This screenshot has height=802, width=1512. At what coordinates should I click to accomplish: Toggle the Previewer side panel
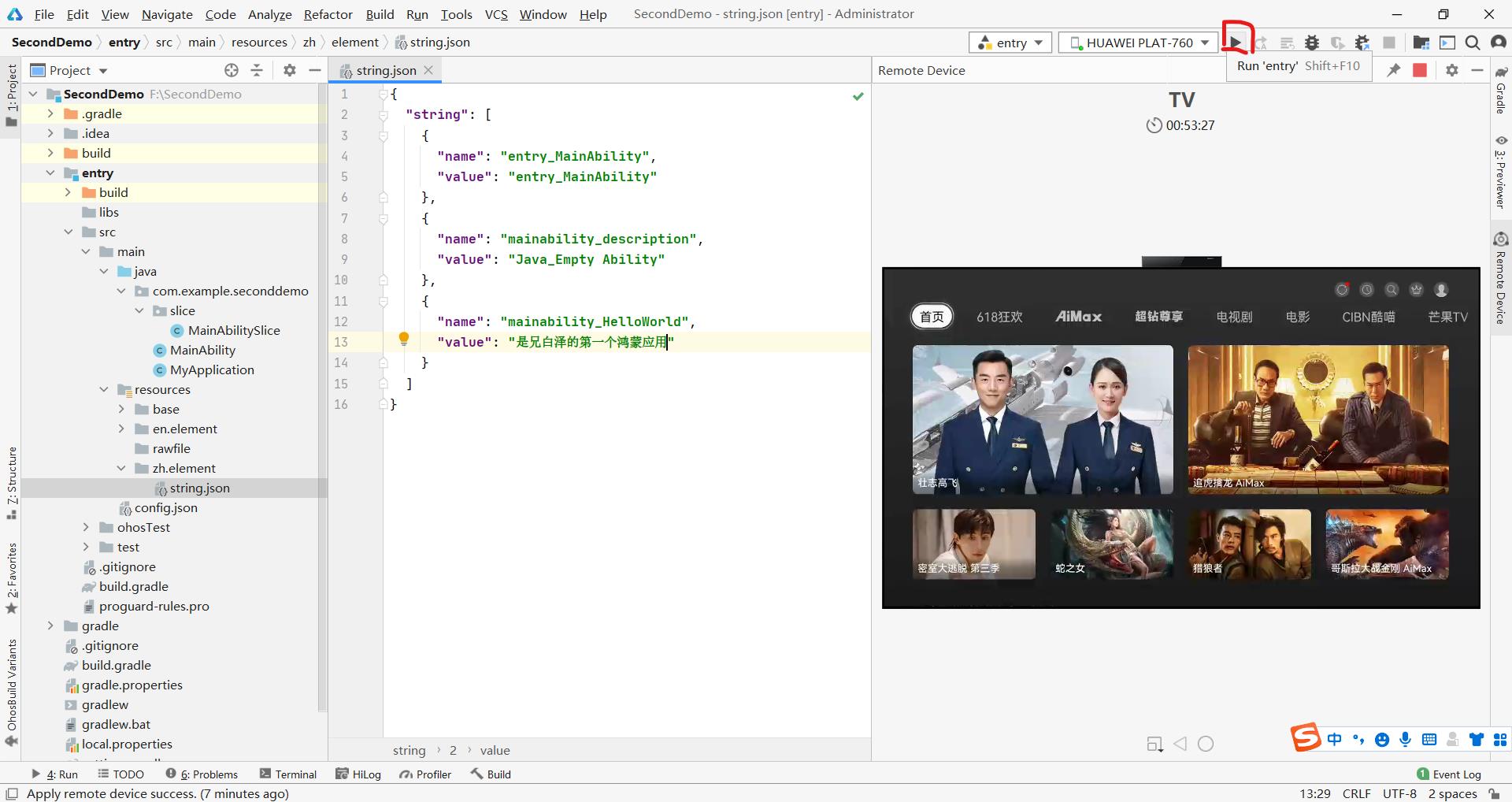pyautogui.click(x=1501, y=171)
